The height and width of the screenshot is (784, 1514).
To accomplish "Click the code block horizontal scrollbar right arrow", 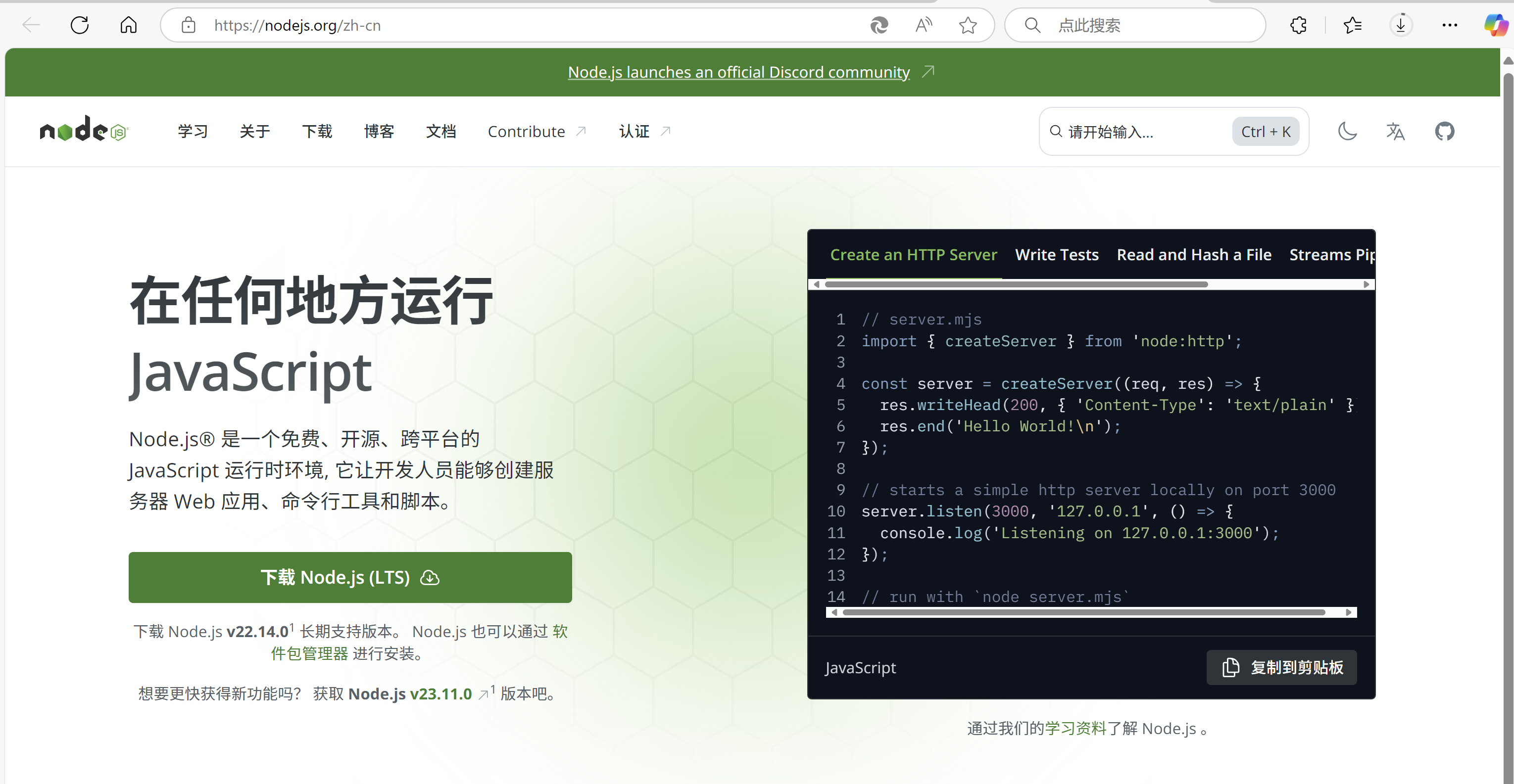I will click(x=1349, y=612).
